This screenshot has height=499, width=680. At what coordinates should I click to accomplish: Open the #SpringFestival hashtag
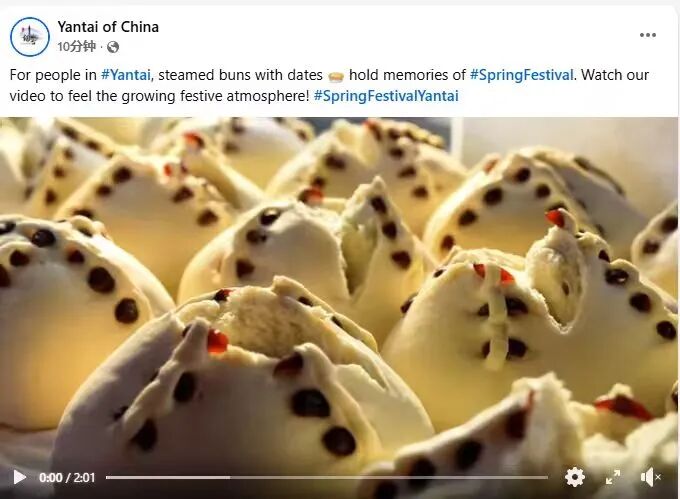pos(522,75)
